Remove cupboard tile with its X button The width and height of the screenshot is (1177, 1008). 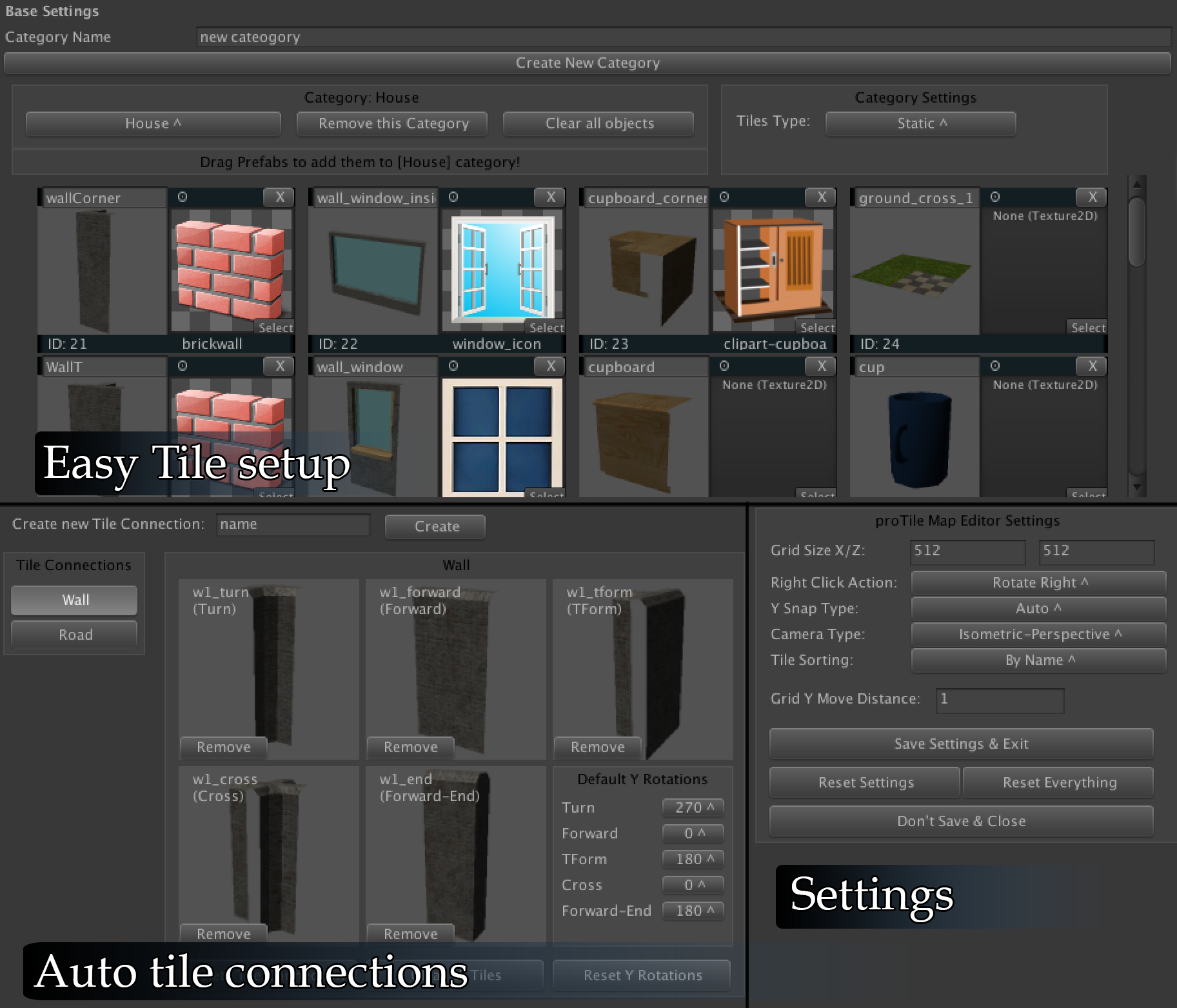(821, 366)
